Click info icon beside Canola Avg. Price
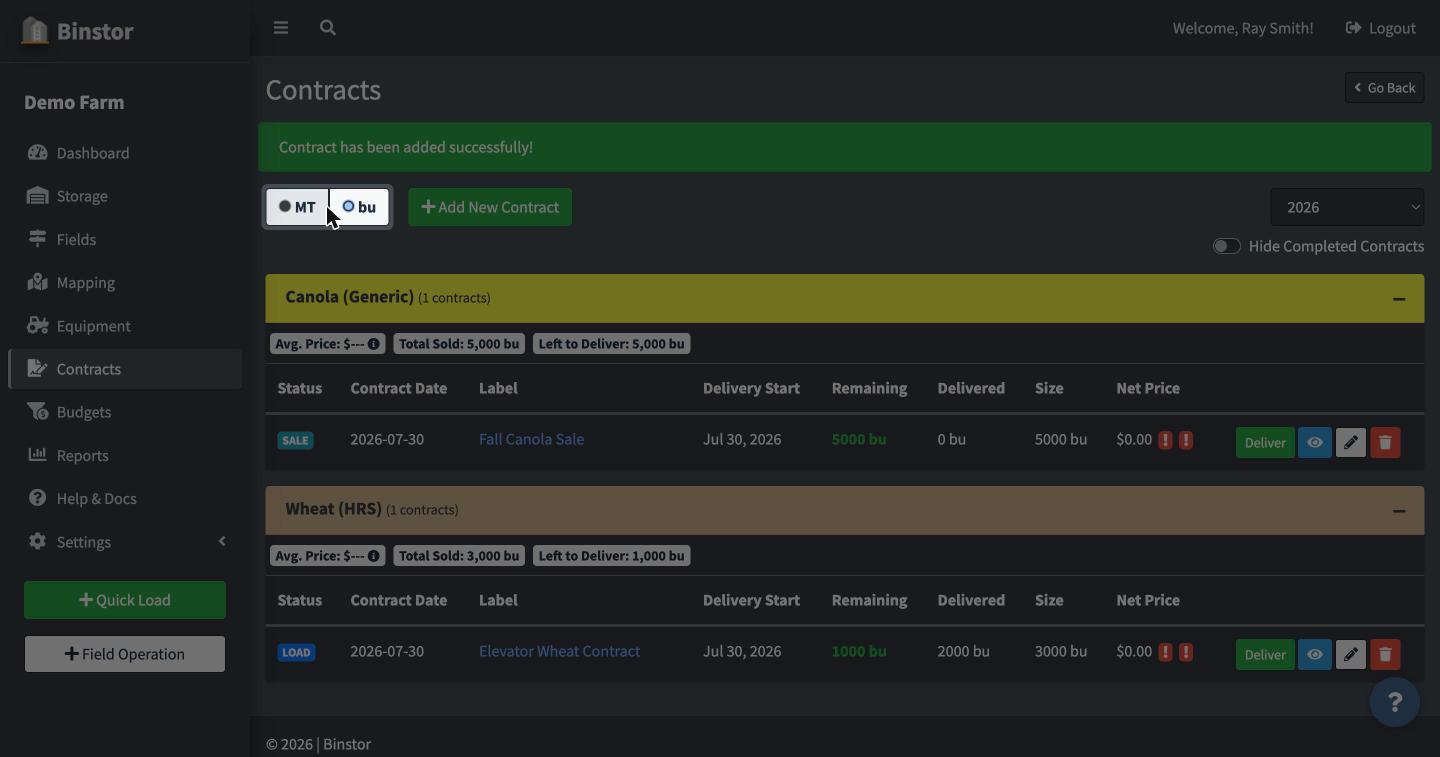This screenshot has height=757, width=1440. click(374, 344)
